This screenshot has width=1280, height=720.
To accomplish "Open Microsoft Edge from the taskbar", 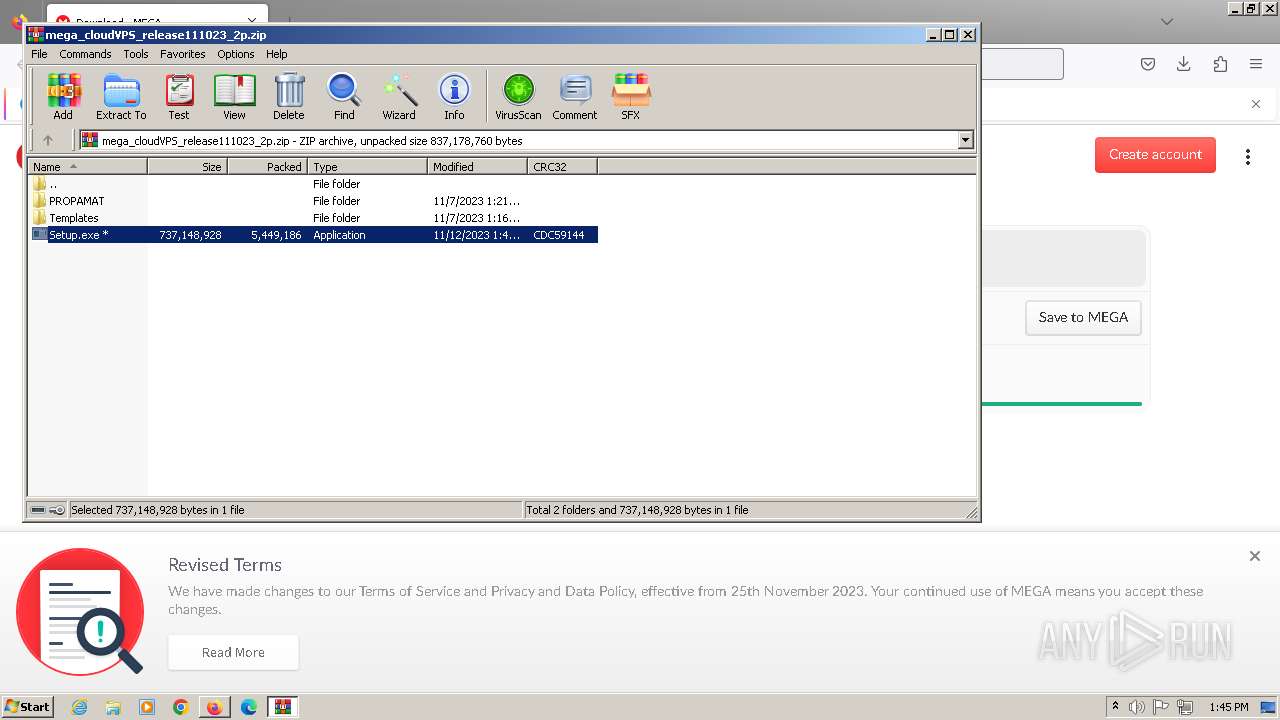I will coord(249,707).
